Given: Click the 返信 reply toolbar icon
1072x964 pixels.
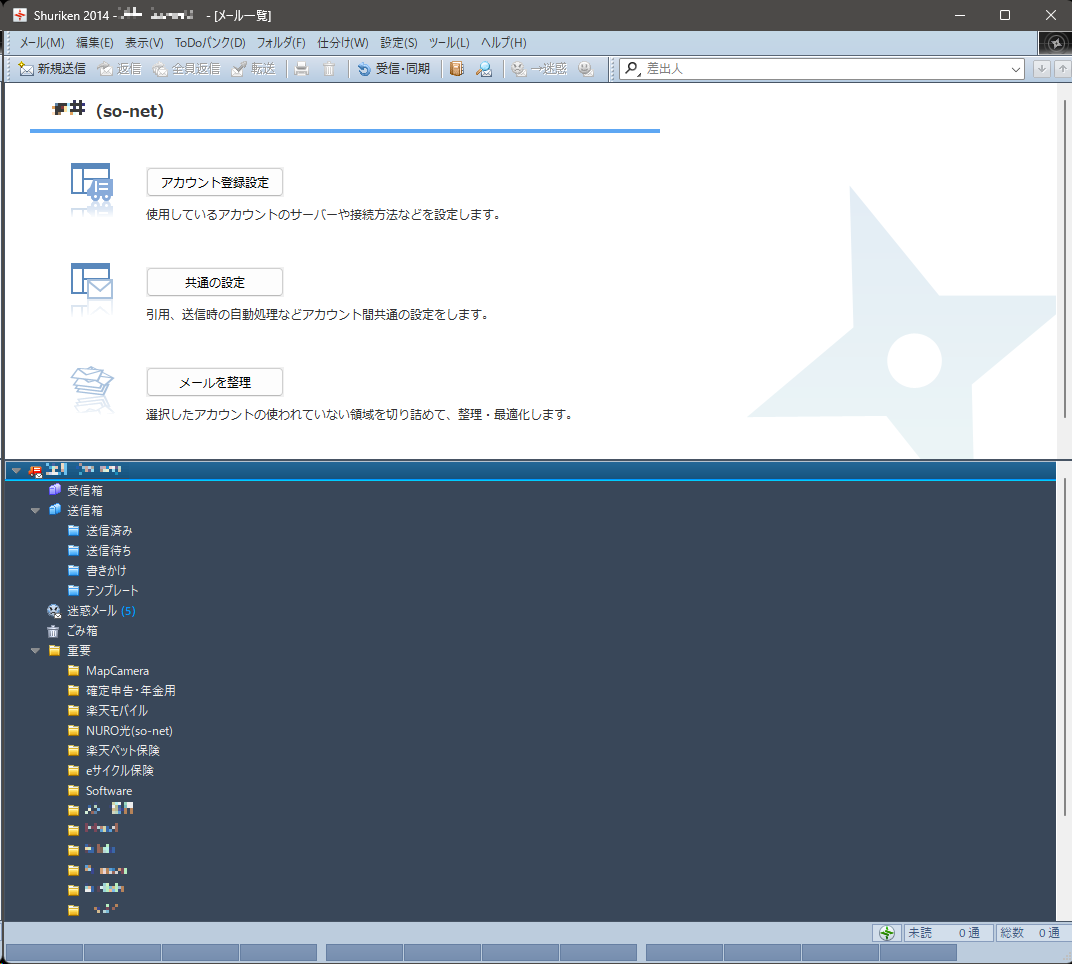Looking at the screenshot, I should [105, 69].
